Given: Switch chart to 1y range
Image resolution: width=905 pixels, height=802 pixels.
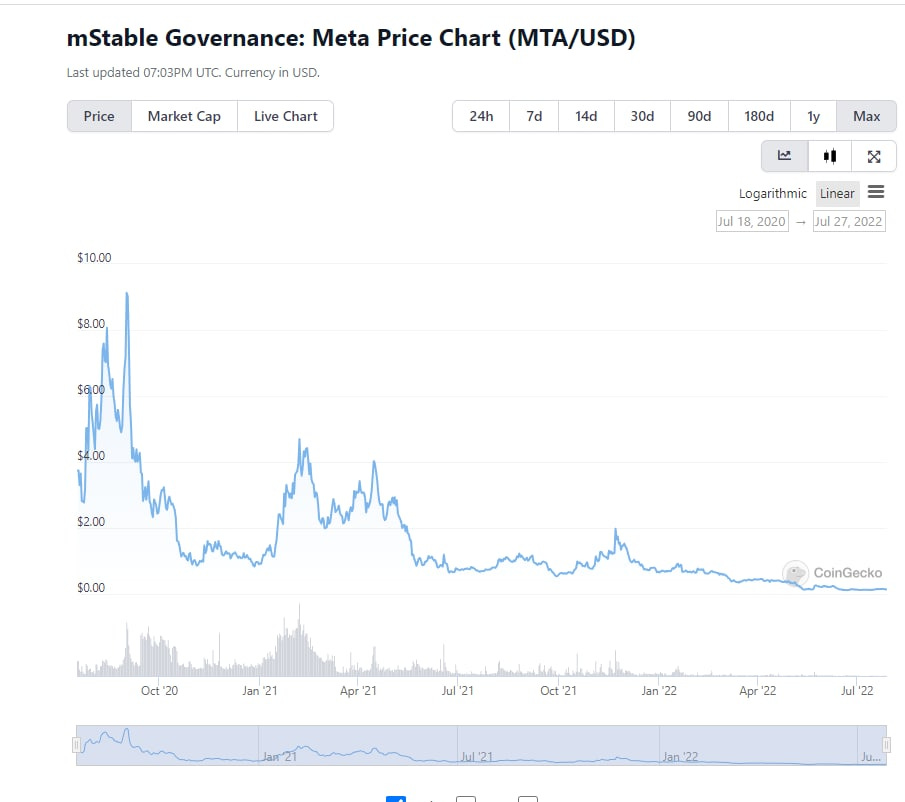Looking at the screenshot, I should (x=813, y=116).
